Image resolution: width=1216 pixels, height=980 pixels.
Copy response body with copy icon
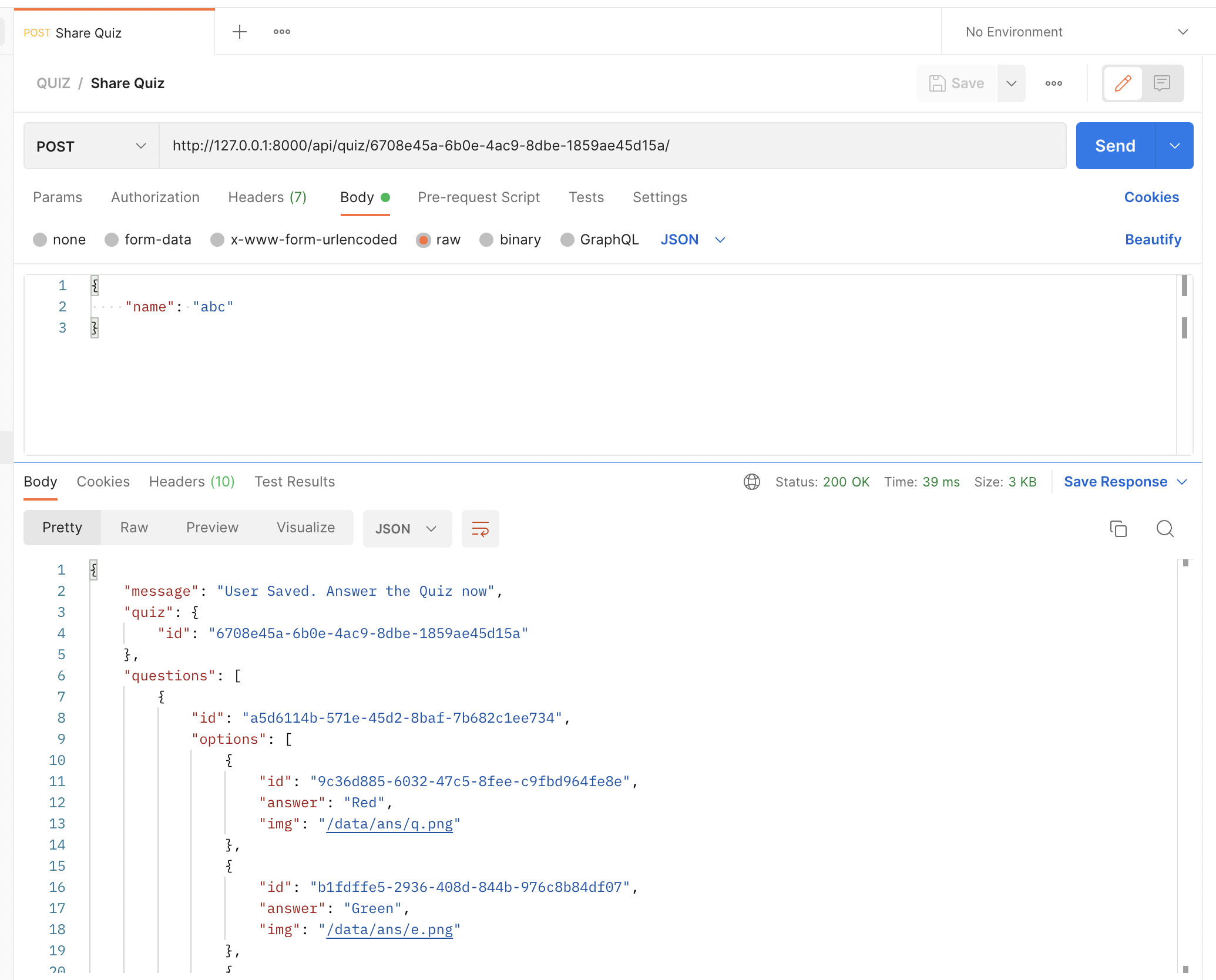[x=1118, y=529]
